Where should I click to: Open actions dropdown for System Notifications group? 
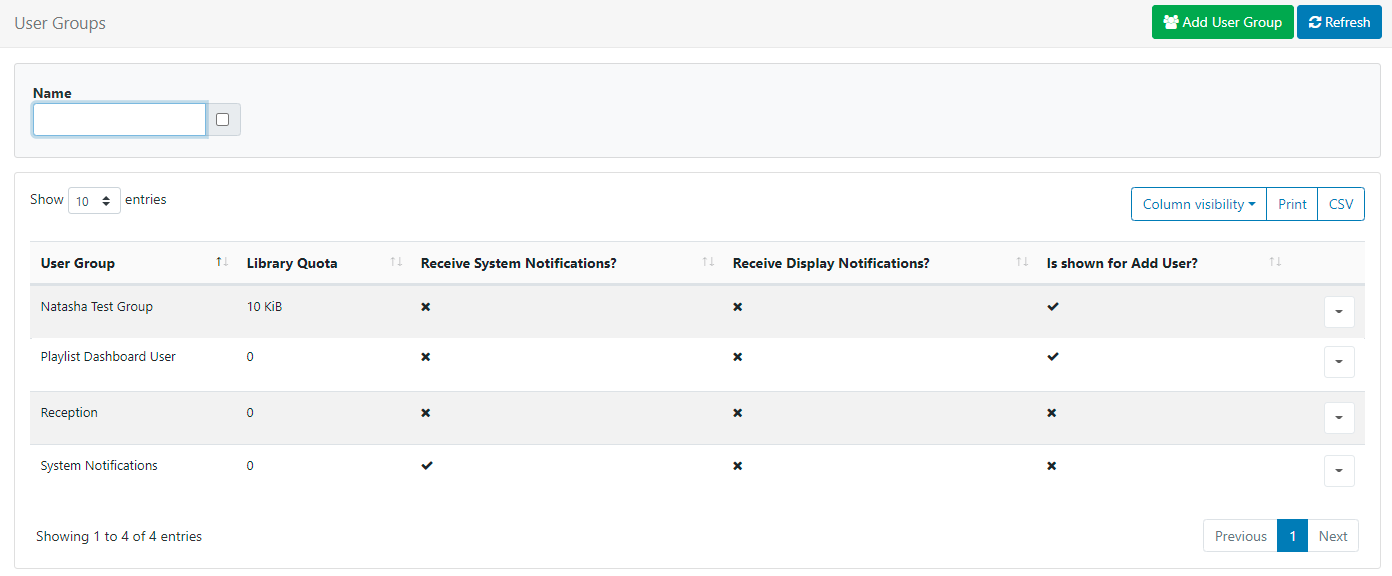[1338, 471]
